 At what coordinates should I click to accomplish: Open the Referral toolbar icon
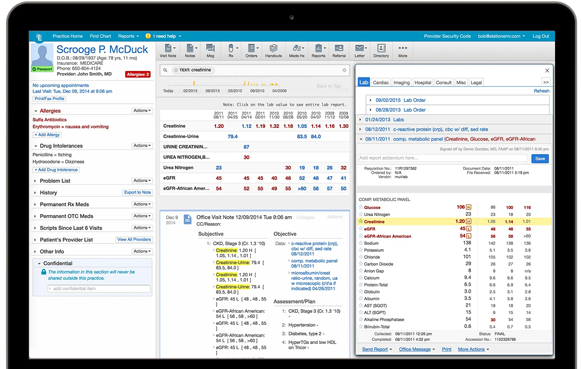point(339,50)
